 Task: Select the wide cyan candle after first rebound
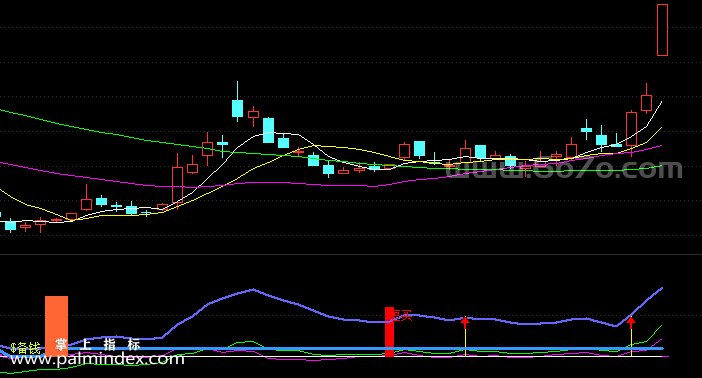pyautogui.click(x=268, y=130)
